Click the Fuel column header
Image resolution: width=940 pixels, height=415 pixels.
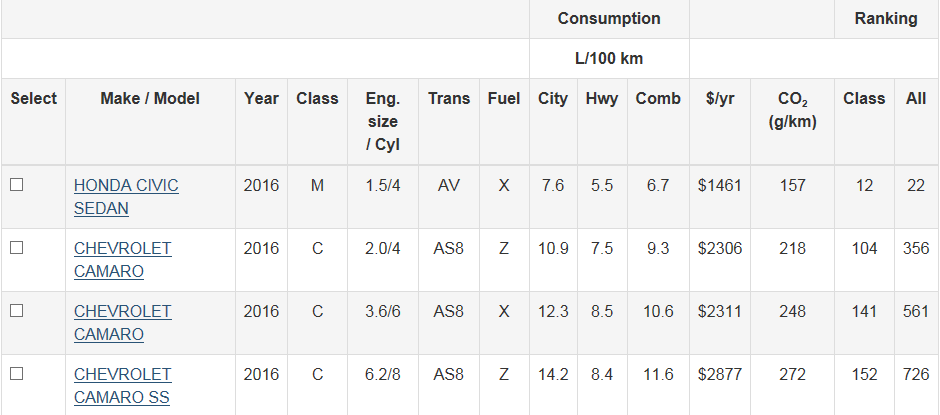tap(504, 99)
